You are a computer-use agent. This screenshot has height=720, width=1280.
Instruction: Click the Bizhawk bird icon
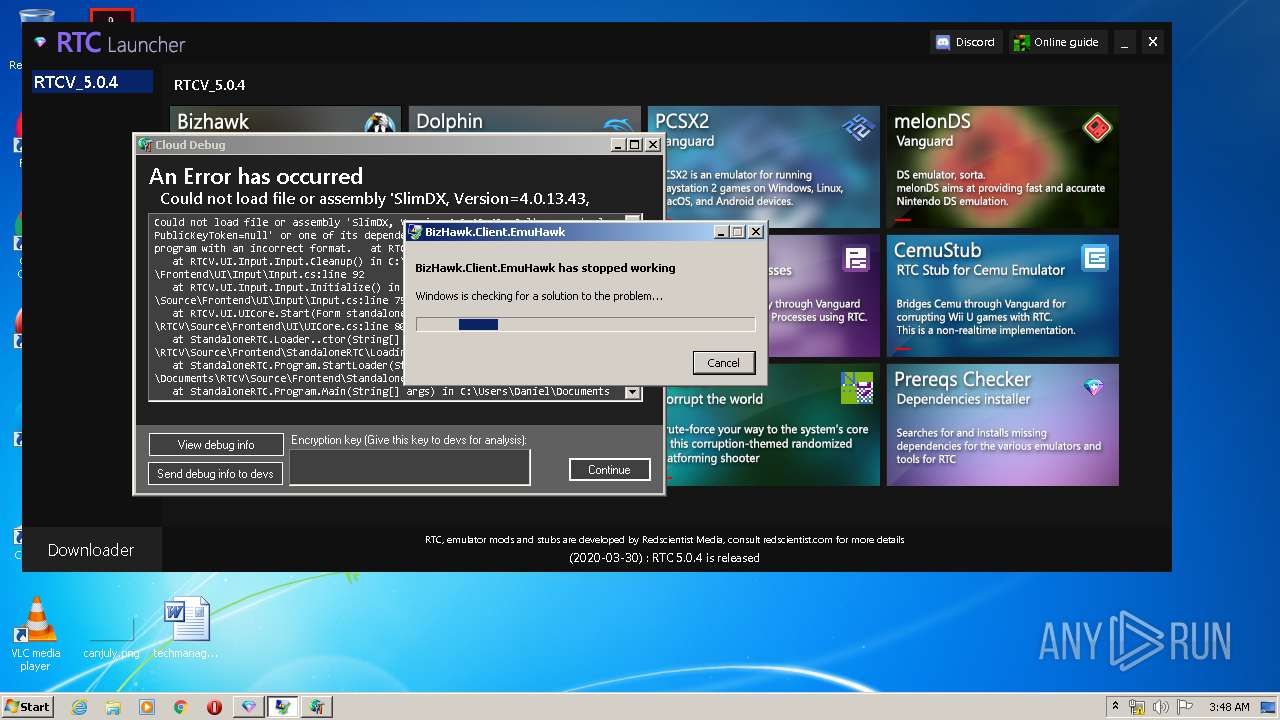(x=379, y=123)
